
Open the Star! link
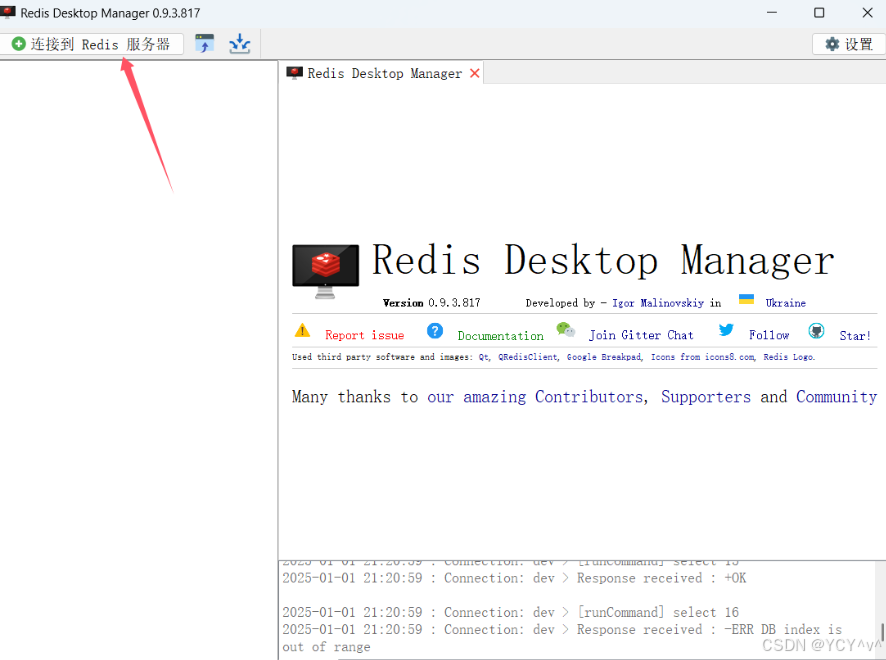click(855, 336)
